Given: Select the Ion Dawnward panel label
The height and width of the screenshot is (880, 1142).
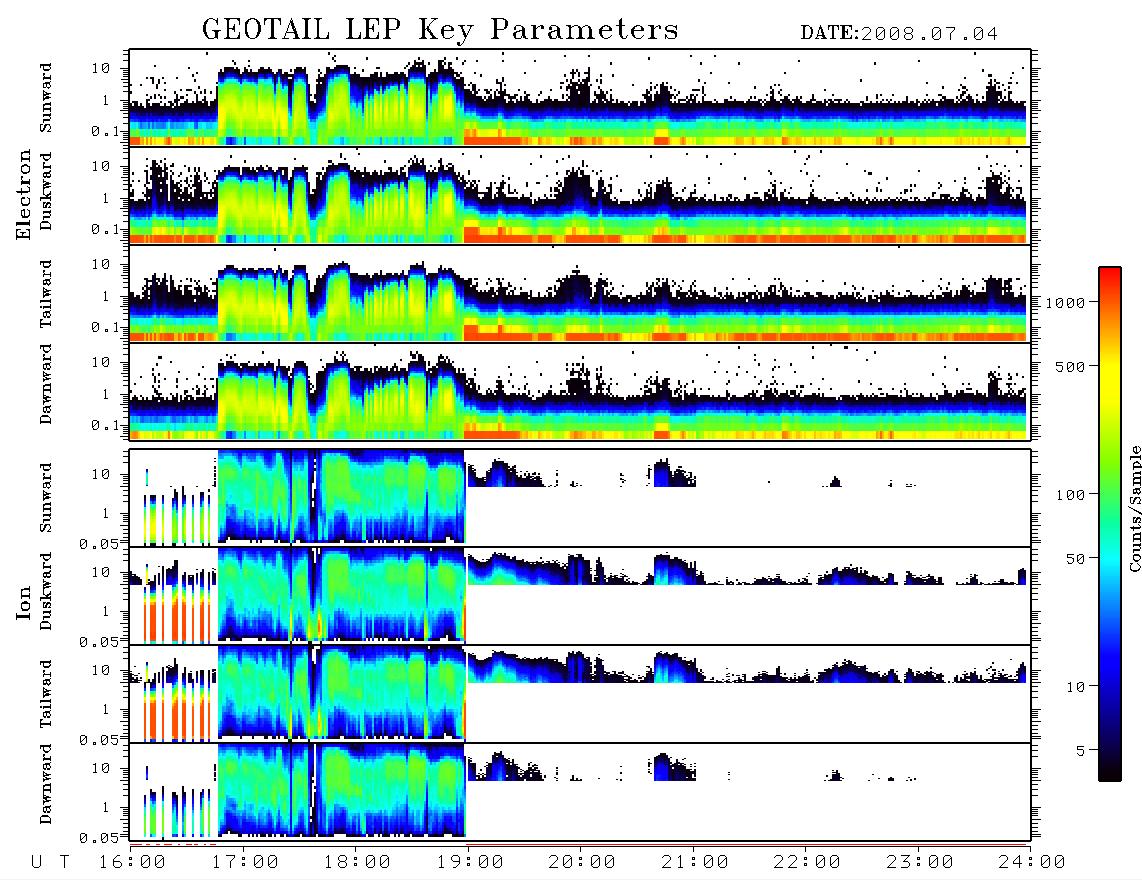Looking at the screenshot, I should (46, 784).
